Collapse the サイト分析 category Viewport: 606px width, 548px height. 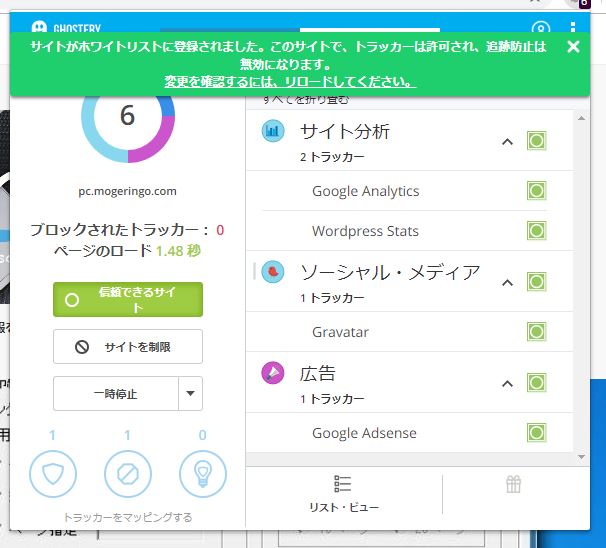[x=507, y=142]
